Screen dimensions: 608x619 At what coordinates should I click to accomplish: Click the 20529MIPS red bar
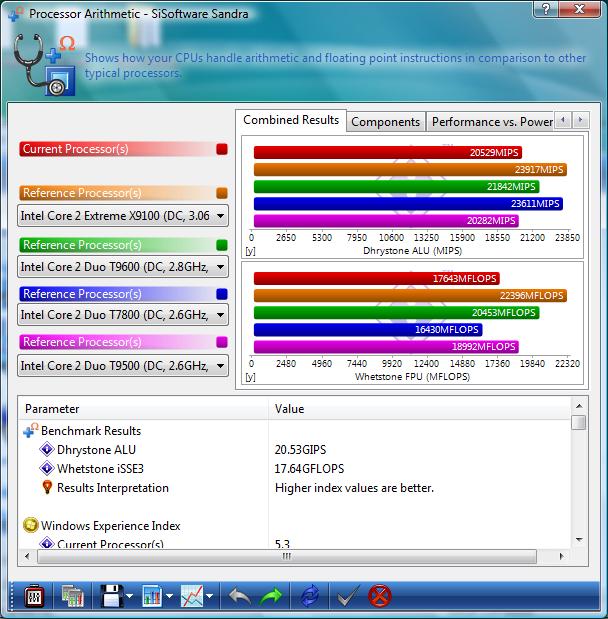(388, 152)
